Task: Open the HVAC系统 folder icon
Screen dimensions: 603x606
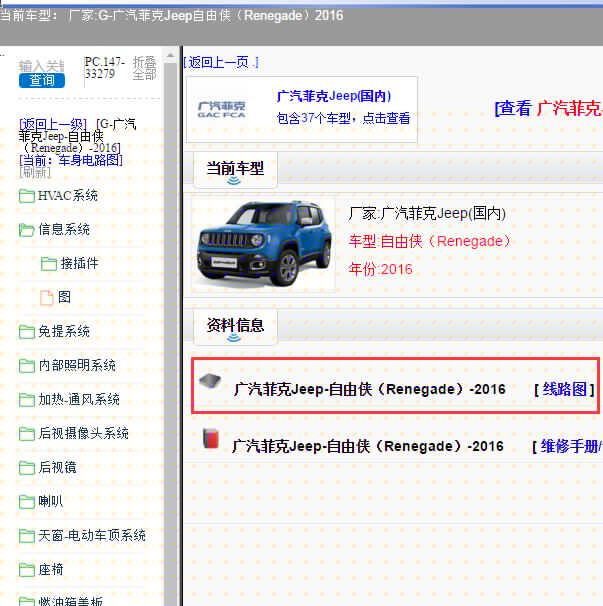Action: pos(27,196)
